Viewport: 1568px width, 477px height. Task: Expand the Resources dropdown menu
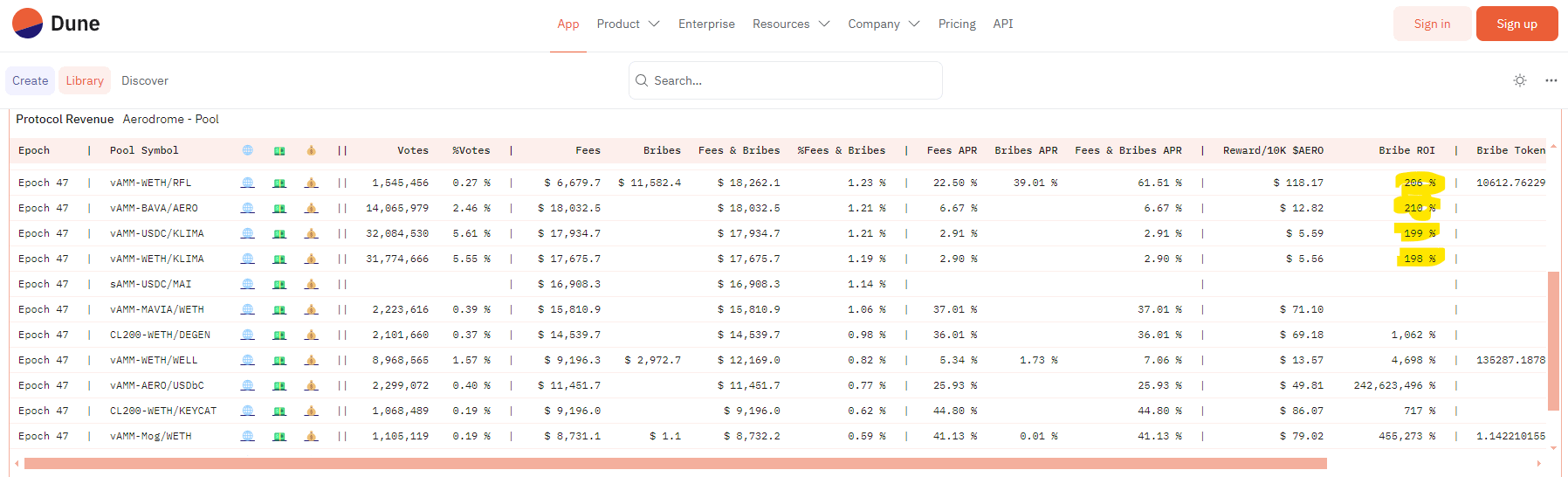pos(791,24)
